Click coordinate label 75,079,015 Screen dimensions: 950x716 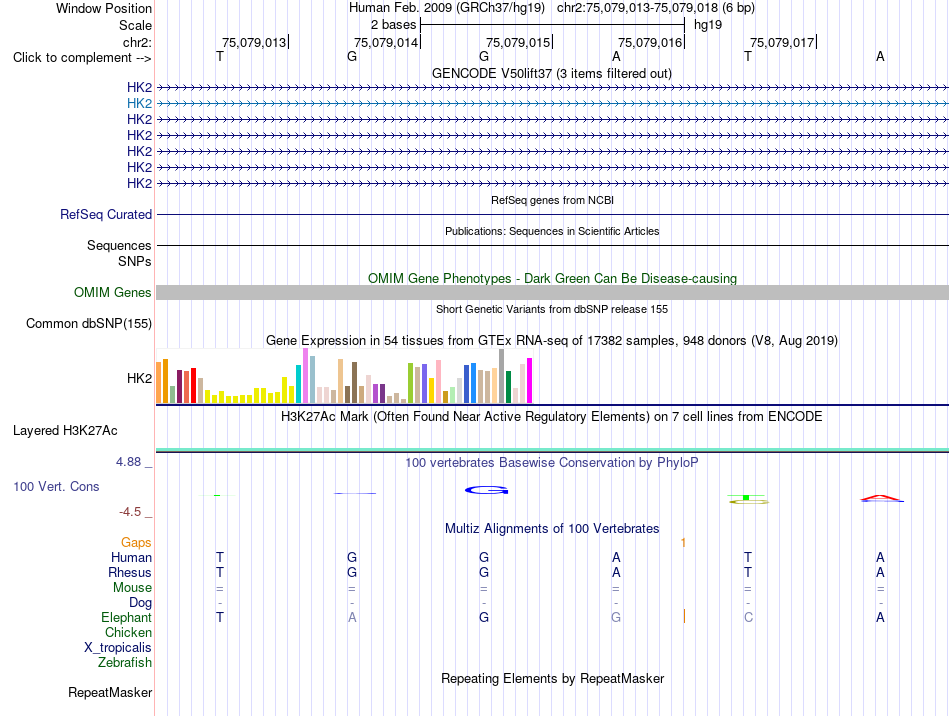click(x=518, y=42)
